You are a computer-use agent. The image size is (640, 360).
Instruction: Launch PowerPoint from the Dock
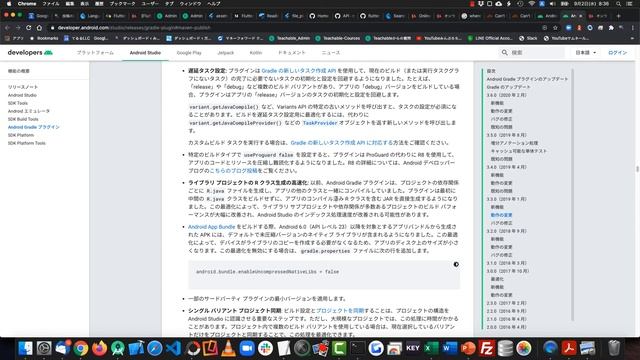click(x=468, y=348)
